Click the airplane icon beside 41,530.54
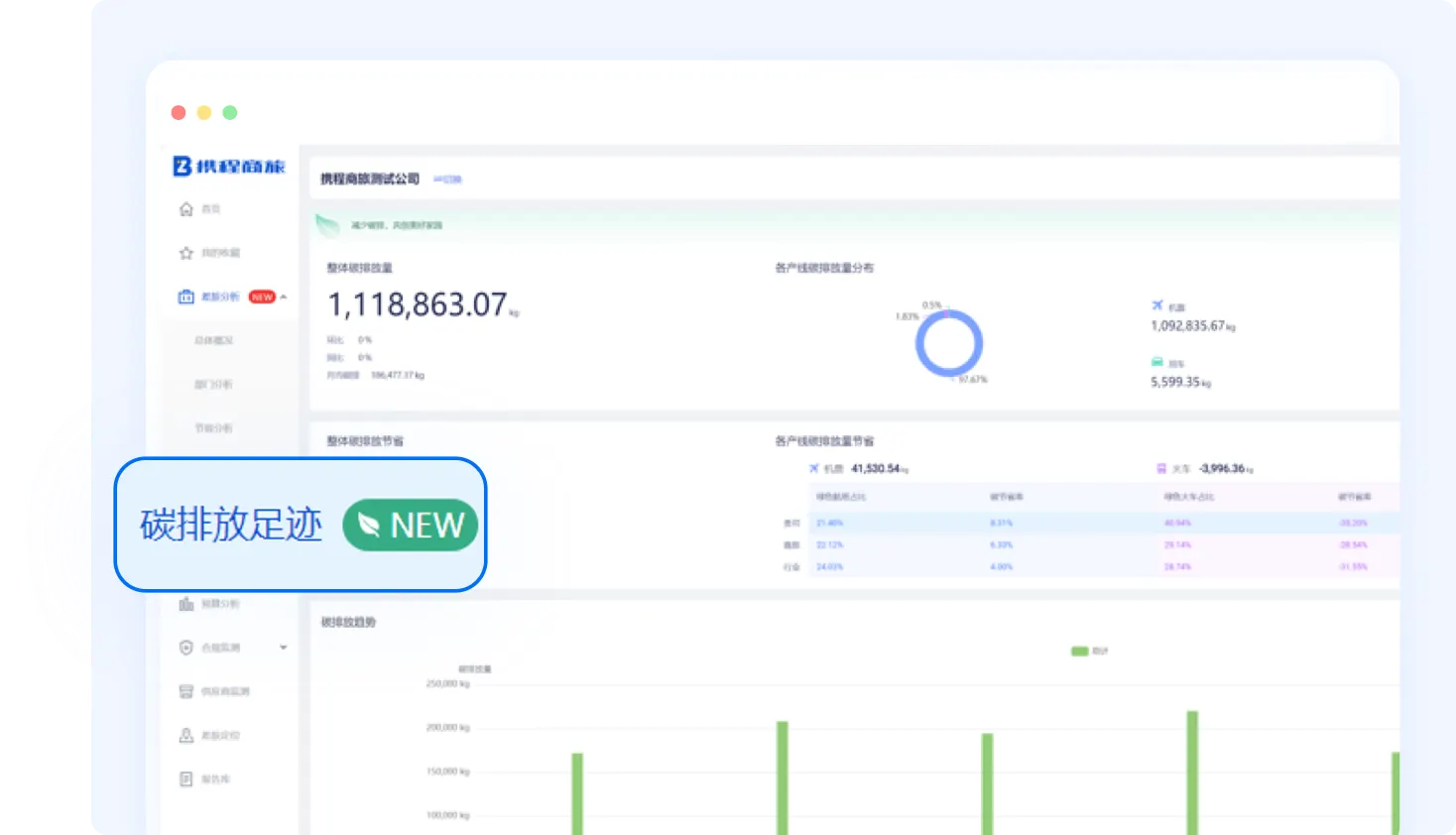This screenshot has width=1456, height=835. coord(814,468)
